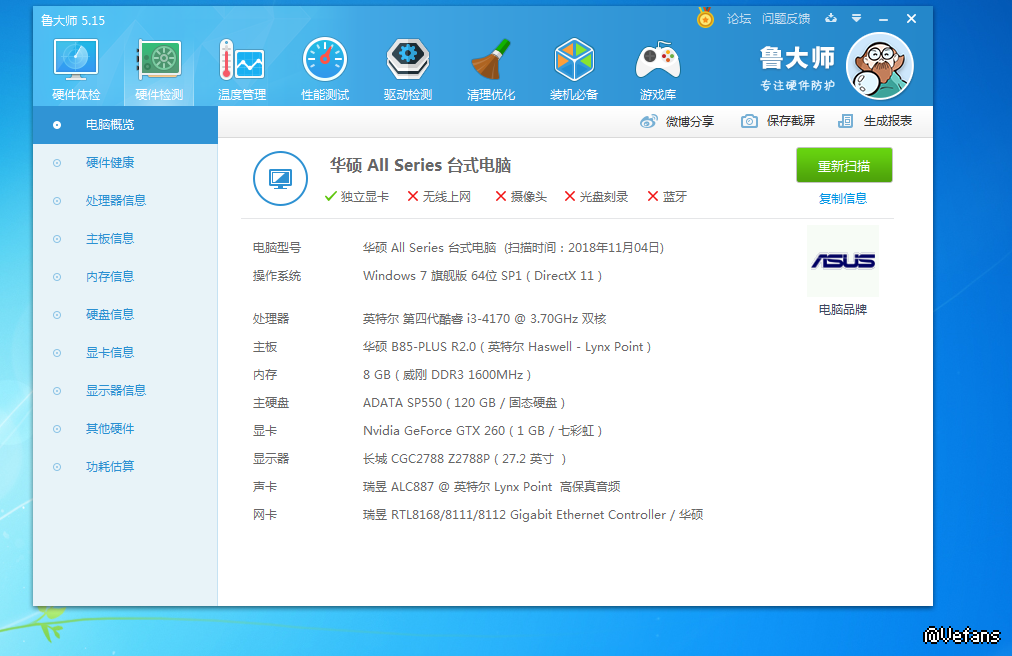The image size is (1012, 656).
Task: Share via 微博分享 in toolbar
Action: (677, 121)
